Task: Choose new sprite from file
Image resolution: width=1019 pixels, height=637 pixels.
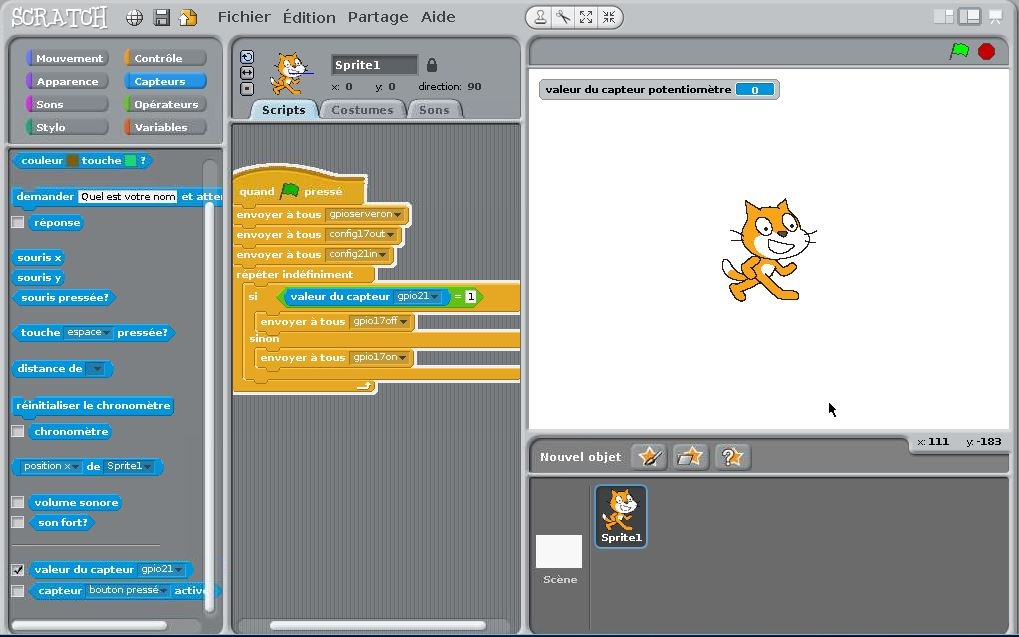Action: click(690, 457)
